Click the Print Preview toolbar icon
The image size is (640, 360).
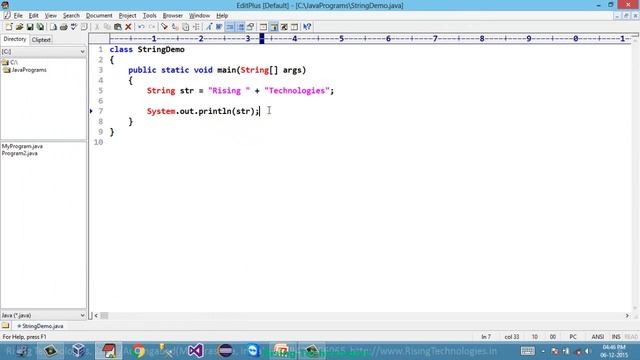pyautogui.click(x=53, y=27)
